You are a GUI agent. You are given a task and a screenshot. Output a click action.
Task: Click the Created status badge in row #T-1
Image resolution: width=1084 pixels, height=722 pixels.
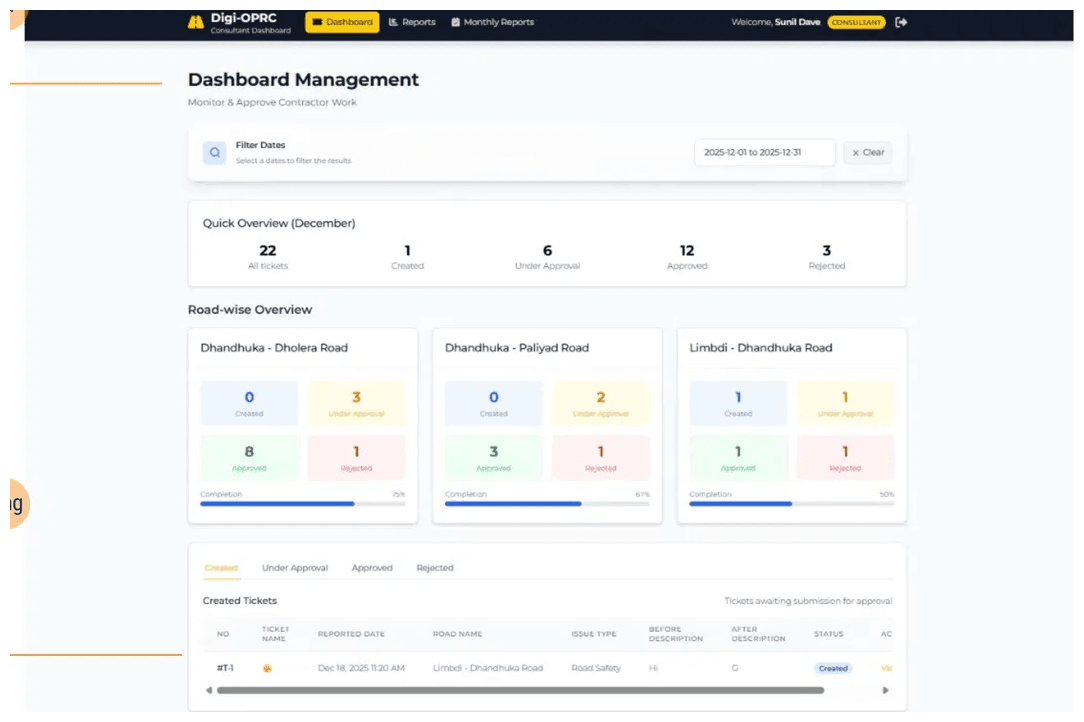click(833, 668)
